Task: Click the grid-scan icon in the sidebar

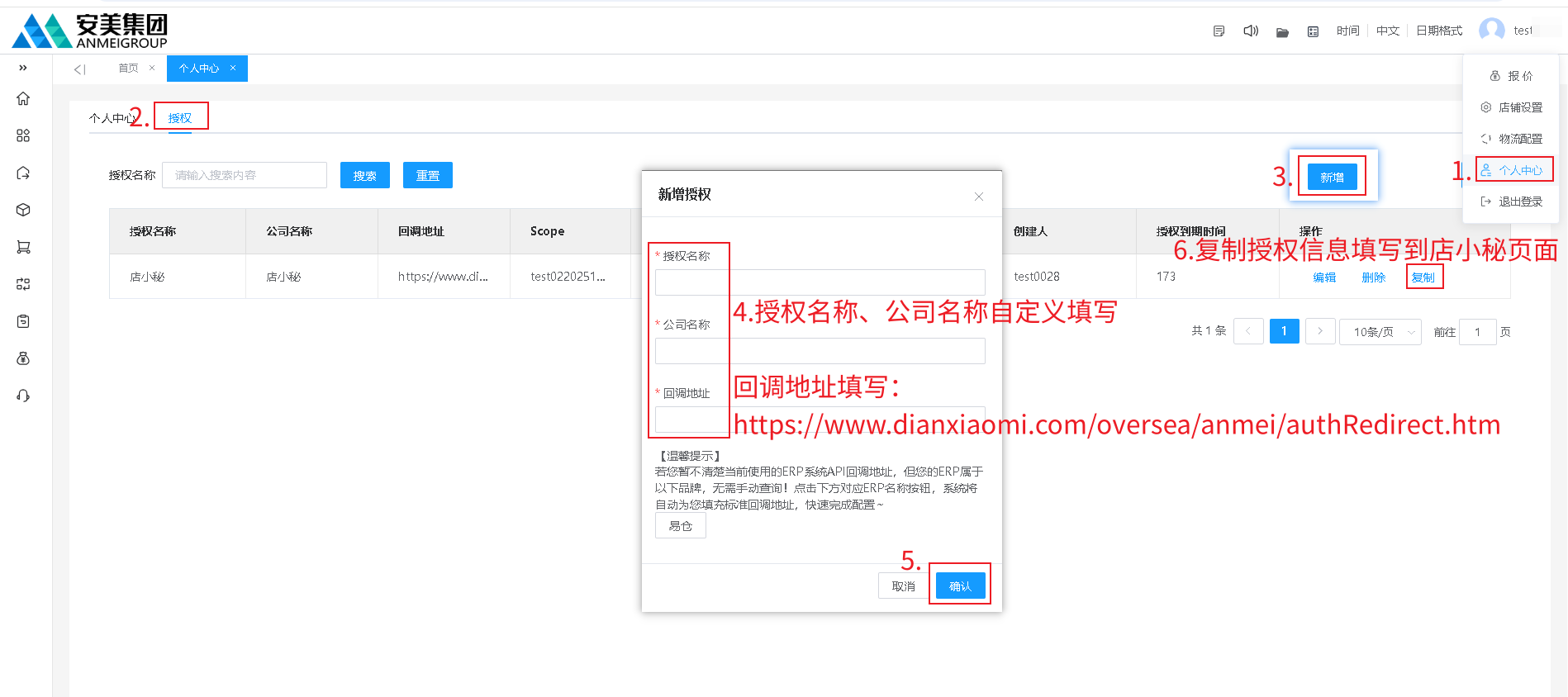Action: 23,284
